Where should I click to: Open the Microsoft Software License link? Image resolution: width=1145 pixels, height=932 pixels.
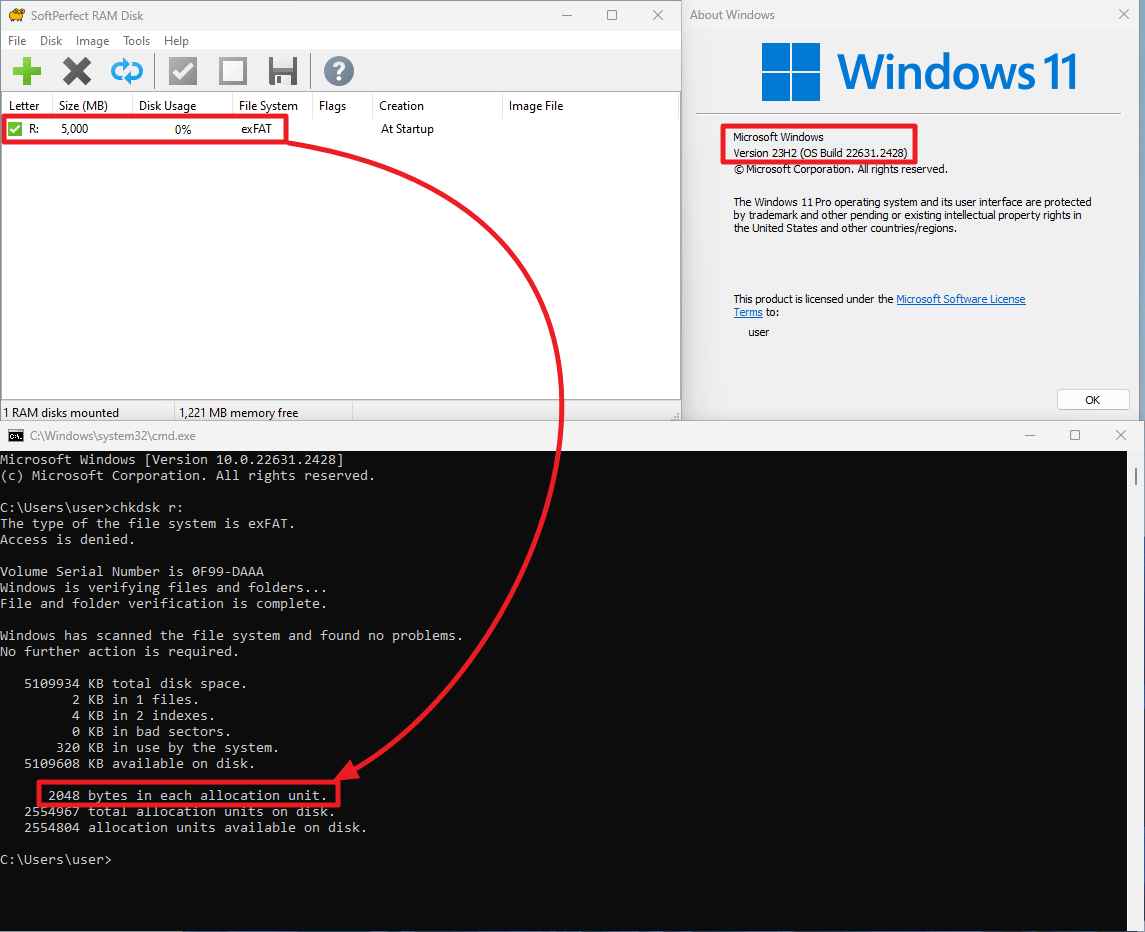tap(961, 299)
